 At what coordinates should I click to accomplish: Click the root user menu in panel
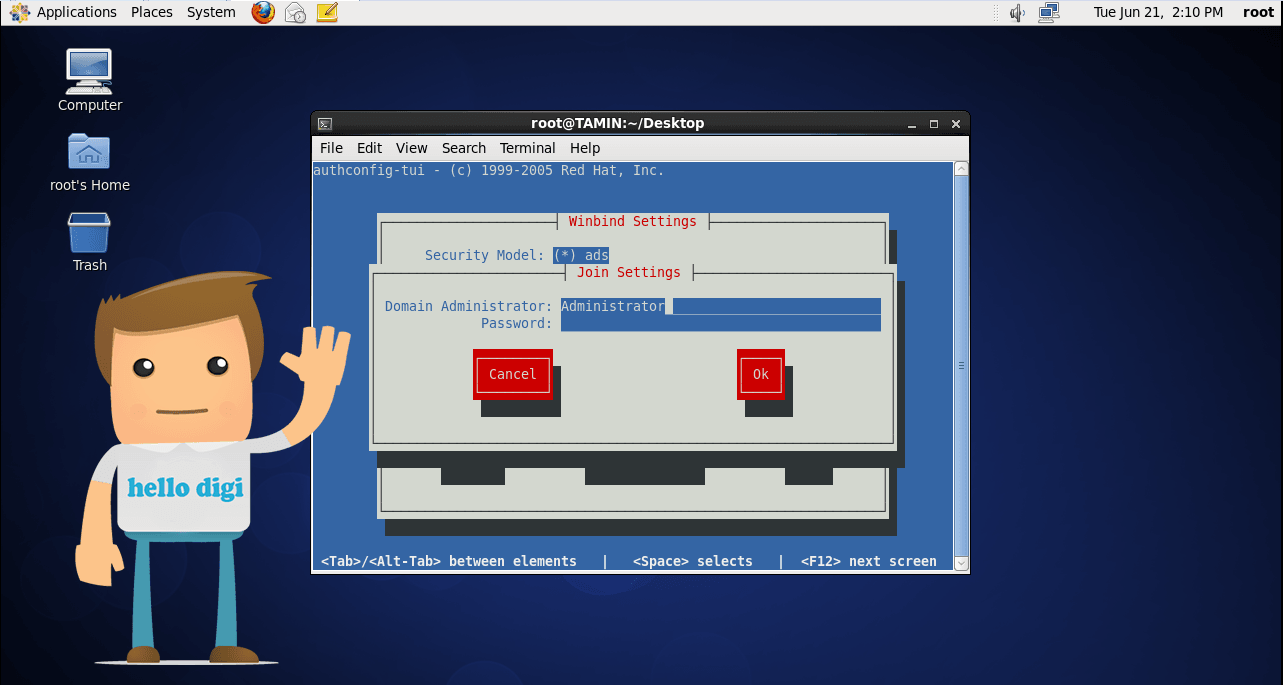pos(1258,12)
